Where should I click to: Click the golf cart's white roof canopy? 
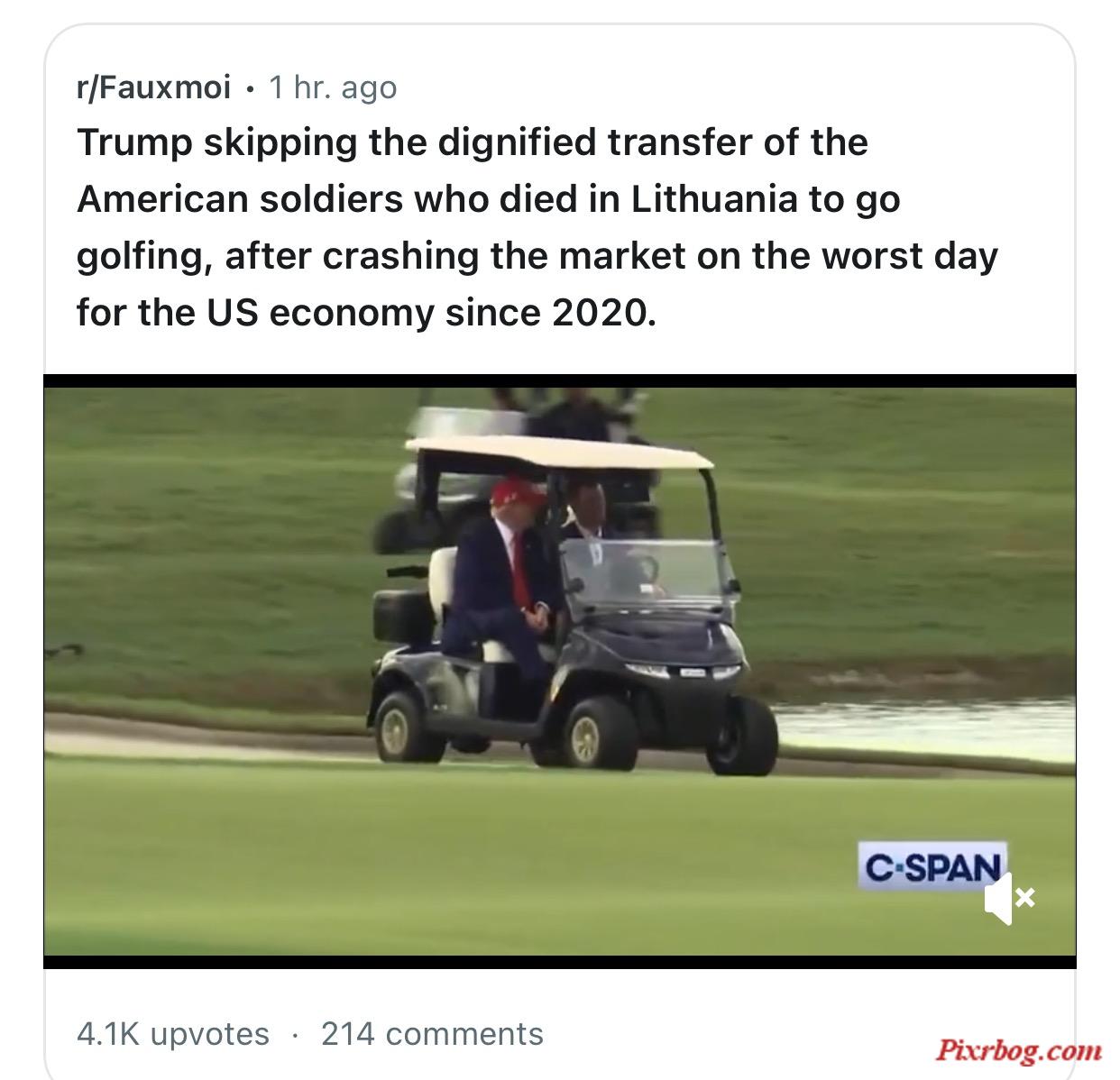pyautogui.click(x=559, y=453)
